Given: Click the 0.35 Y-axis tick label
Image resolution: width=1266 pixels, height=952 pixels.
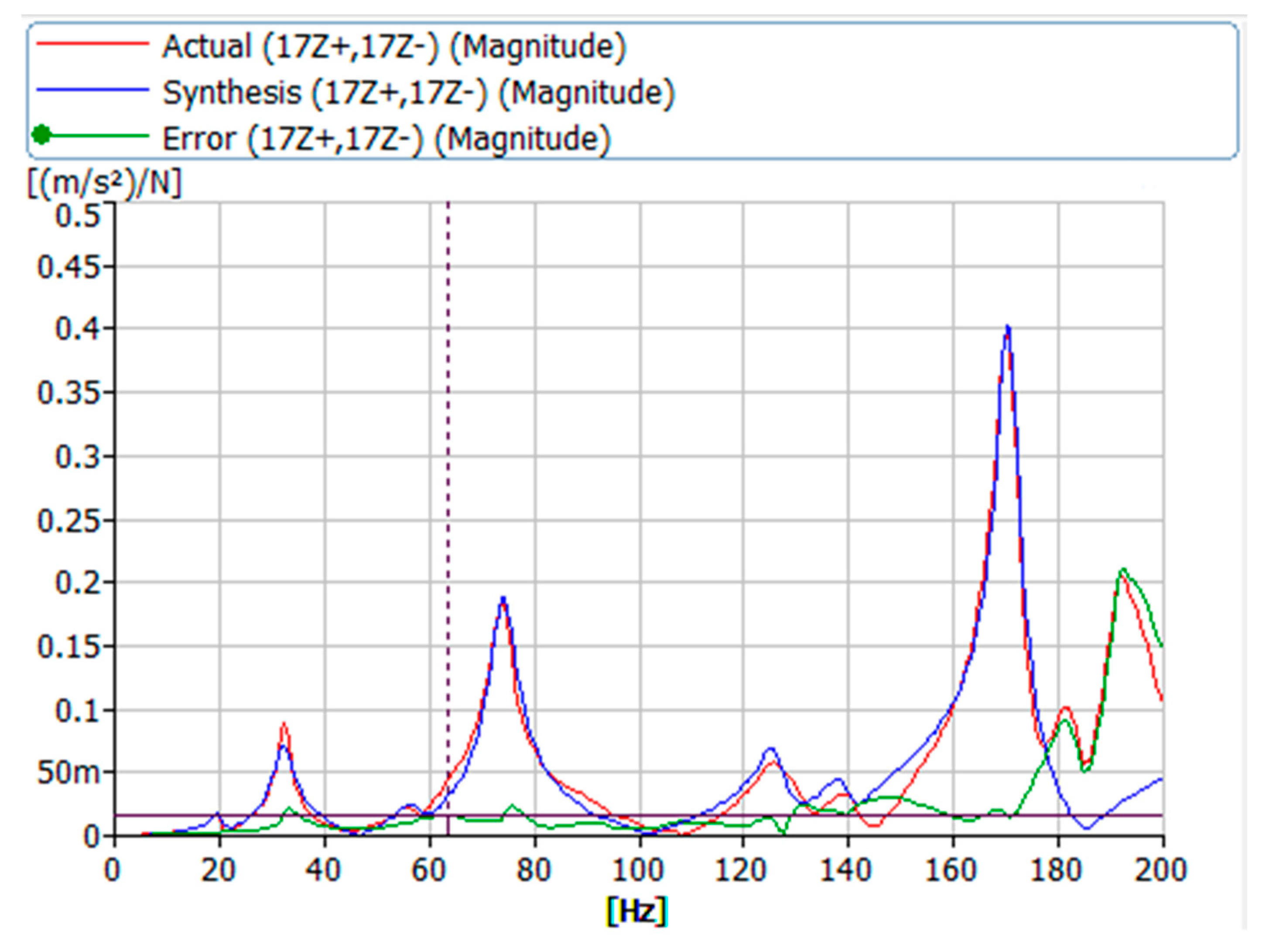Looking at the screenshot, I should click(x=69, y=393).
